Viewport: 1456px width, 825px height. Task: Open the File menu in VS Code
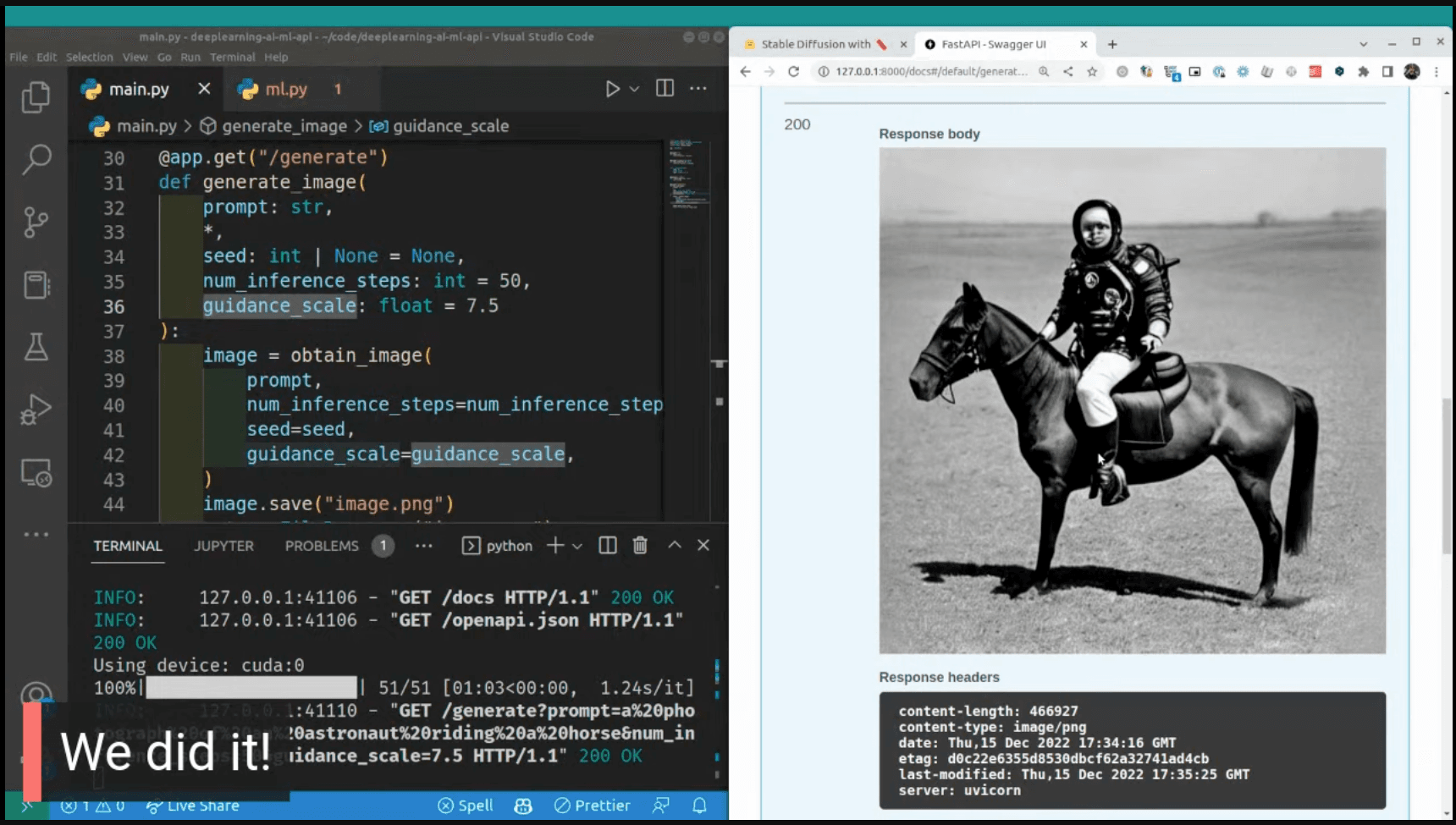tap(19, 58)
